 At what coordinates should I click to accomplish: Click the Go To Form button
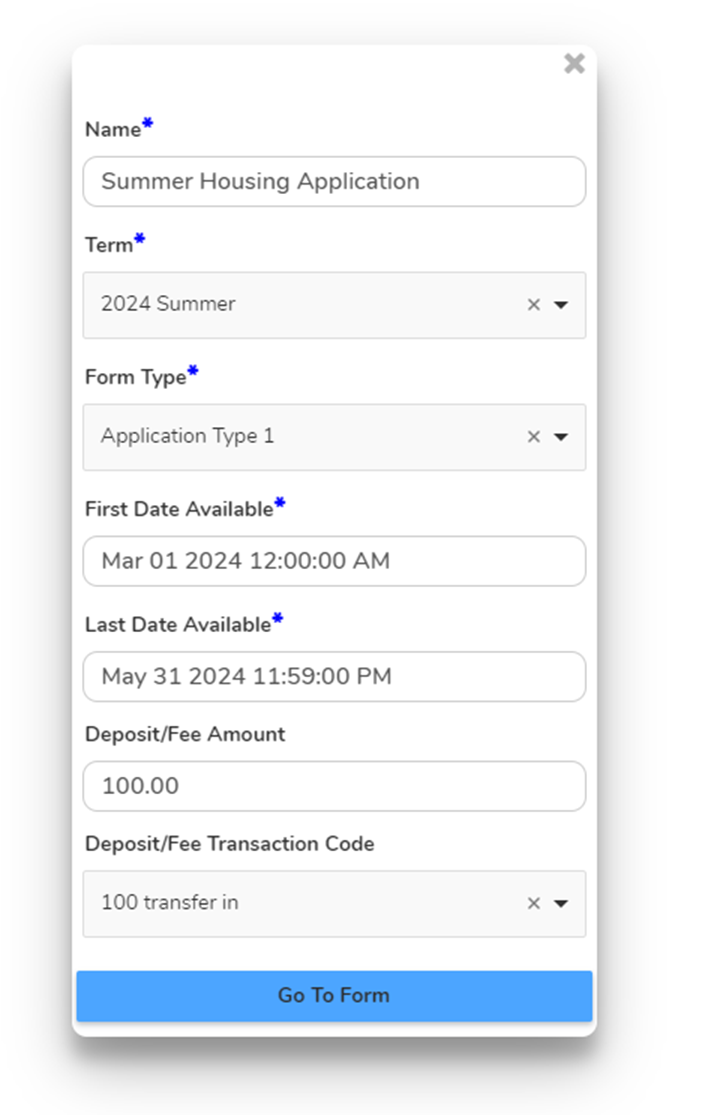(x=334, y=995)
